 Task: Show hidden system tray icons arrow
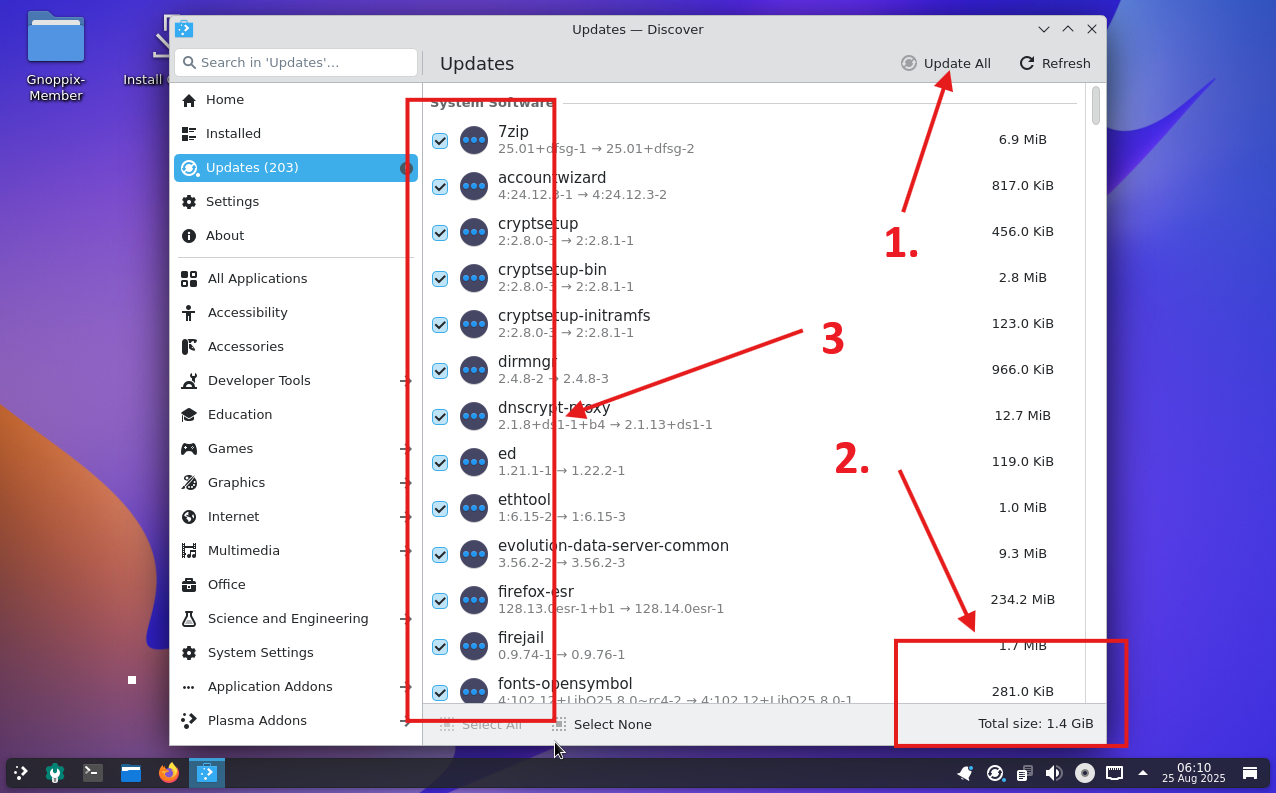click(1143, 773)
